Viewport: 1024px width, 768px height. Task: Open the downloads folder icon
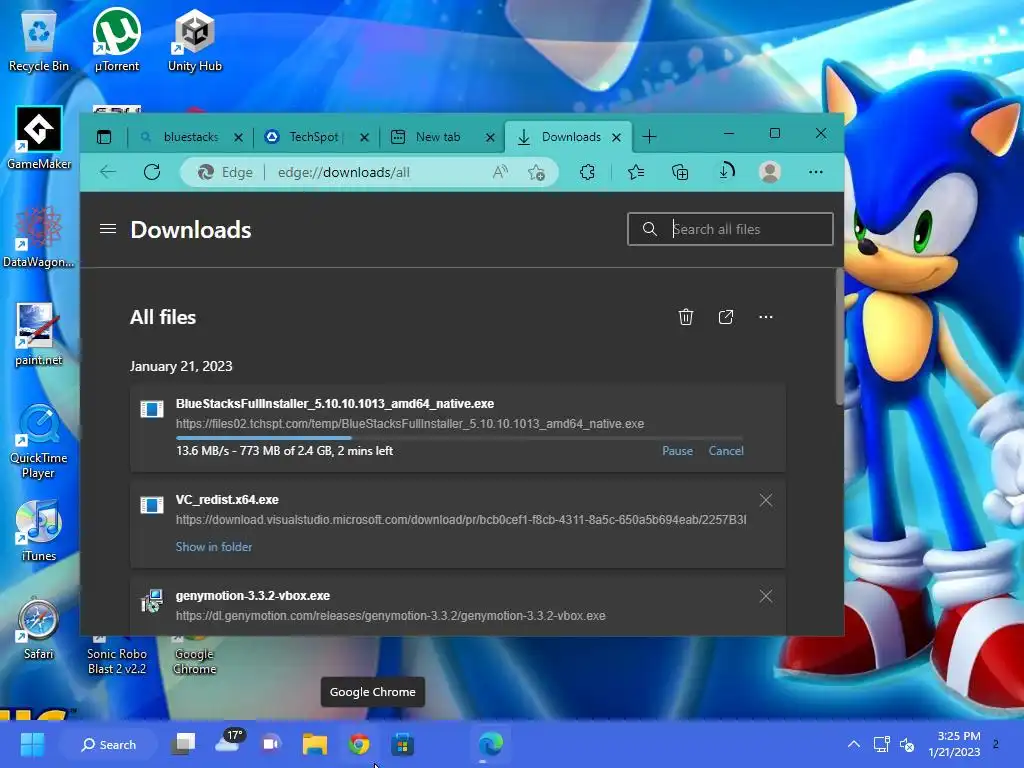coord(726,317)
